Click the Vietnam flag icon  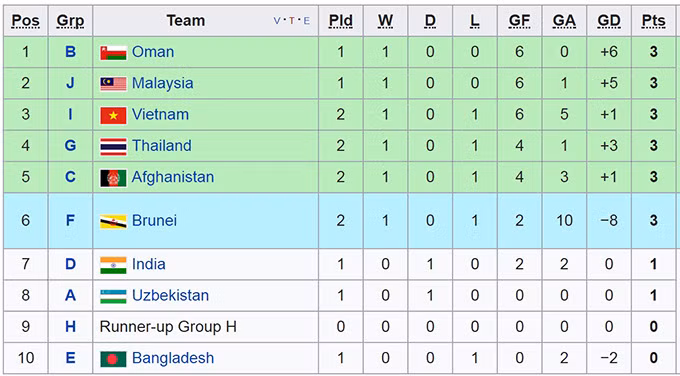coord(113,115)
